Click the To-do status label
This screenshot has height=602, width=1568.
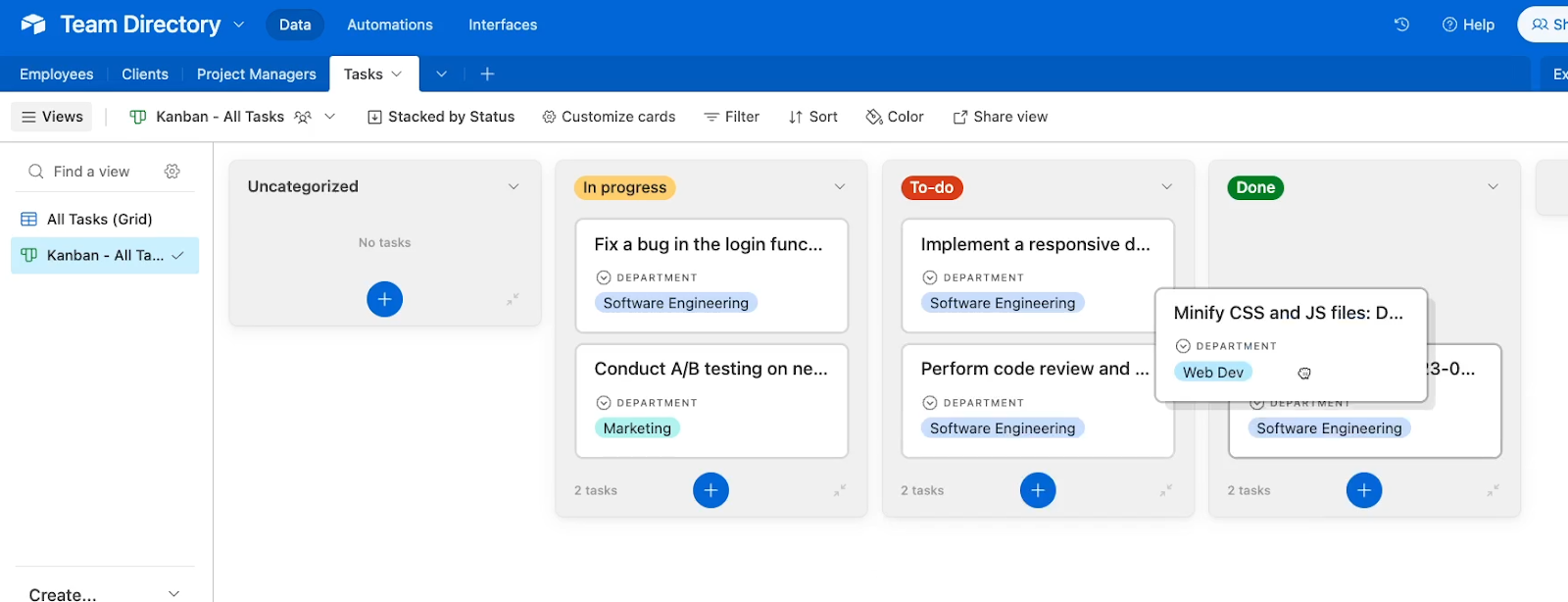coord(931,187)
